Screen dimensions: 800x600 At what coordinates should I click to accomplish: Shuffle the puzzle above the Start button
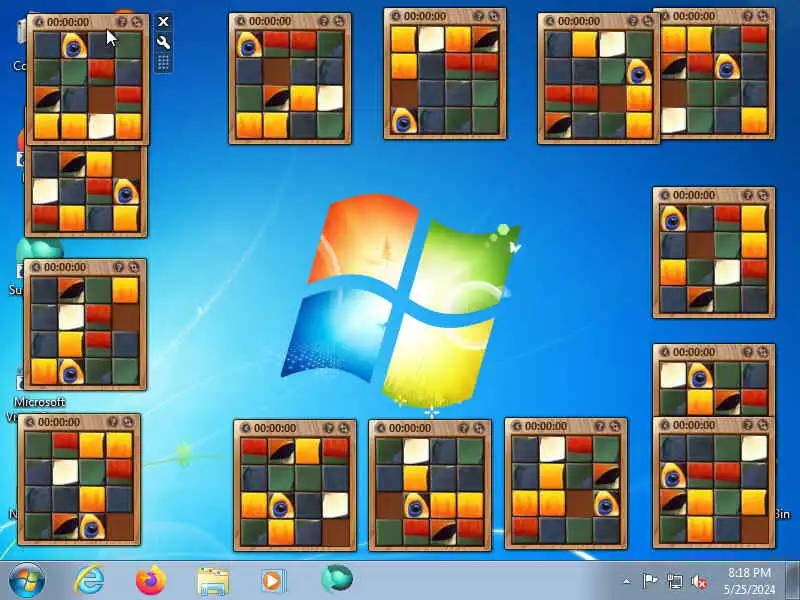tap(128, 422)
